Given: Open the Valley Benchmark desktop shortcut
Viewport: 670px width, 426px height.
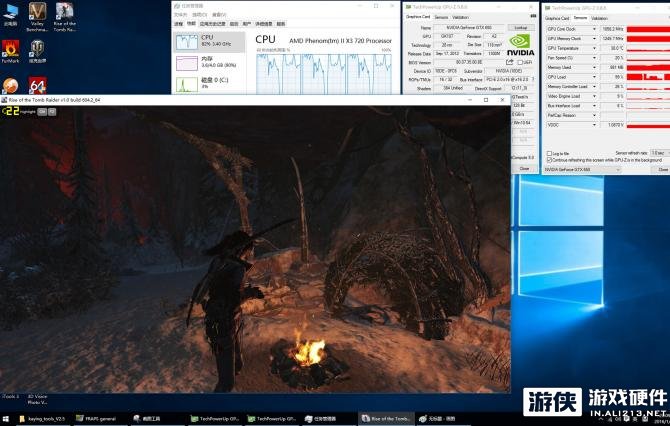Looking at the screenshot, I should 37,17.
